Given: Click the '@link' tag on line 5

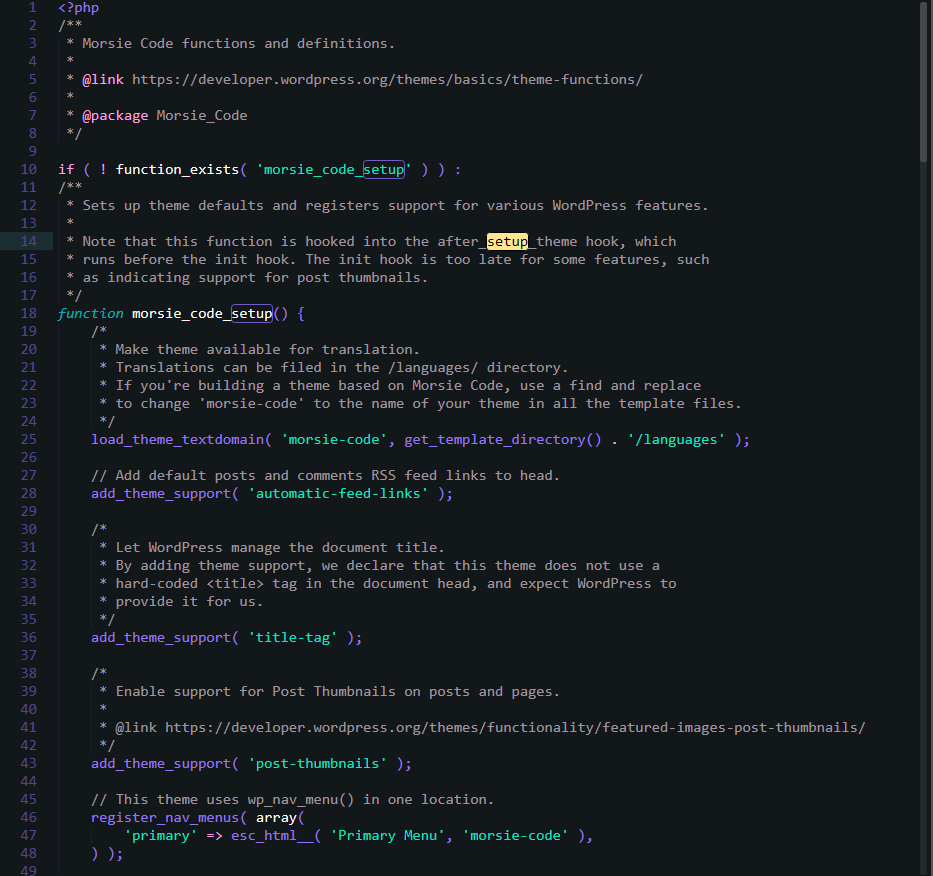Looking at the screenshot, I should pos(103,80).
